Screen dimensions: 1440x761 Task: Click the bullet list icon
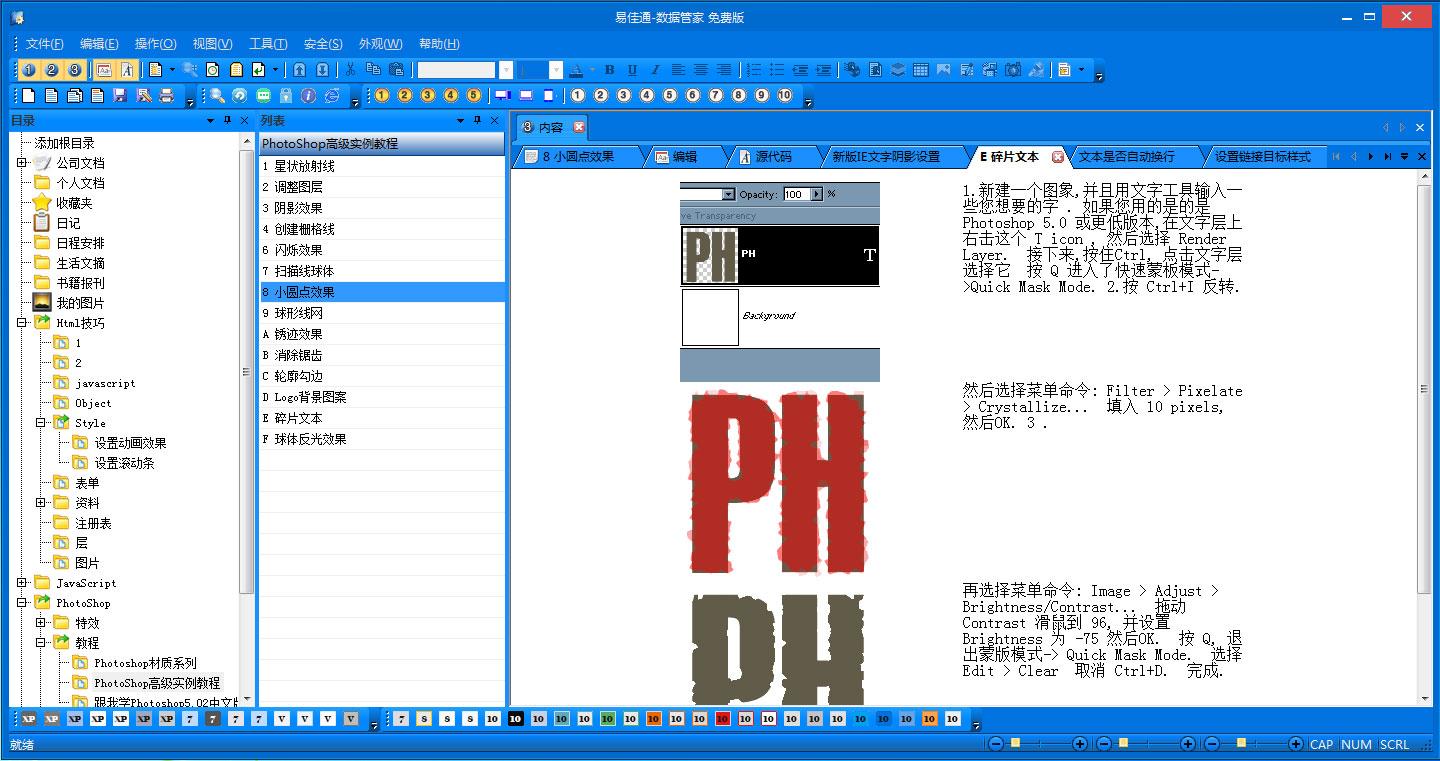coord(778,70)
